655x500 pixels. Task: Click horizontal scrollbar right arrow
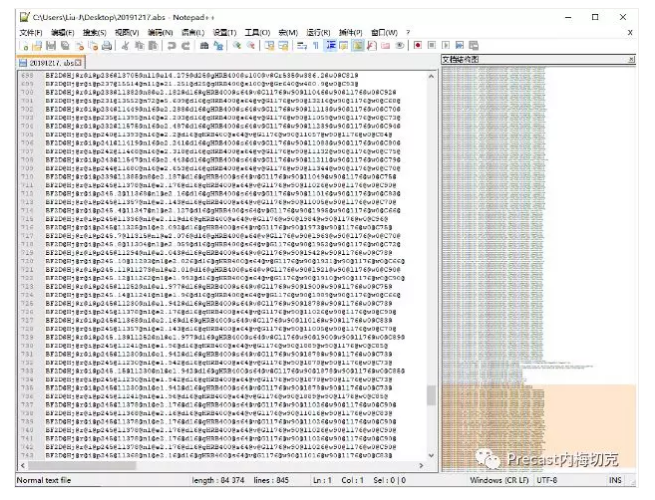click(421, 465)
